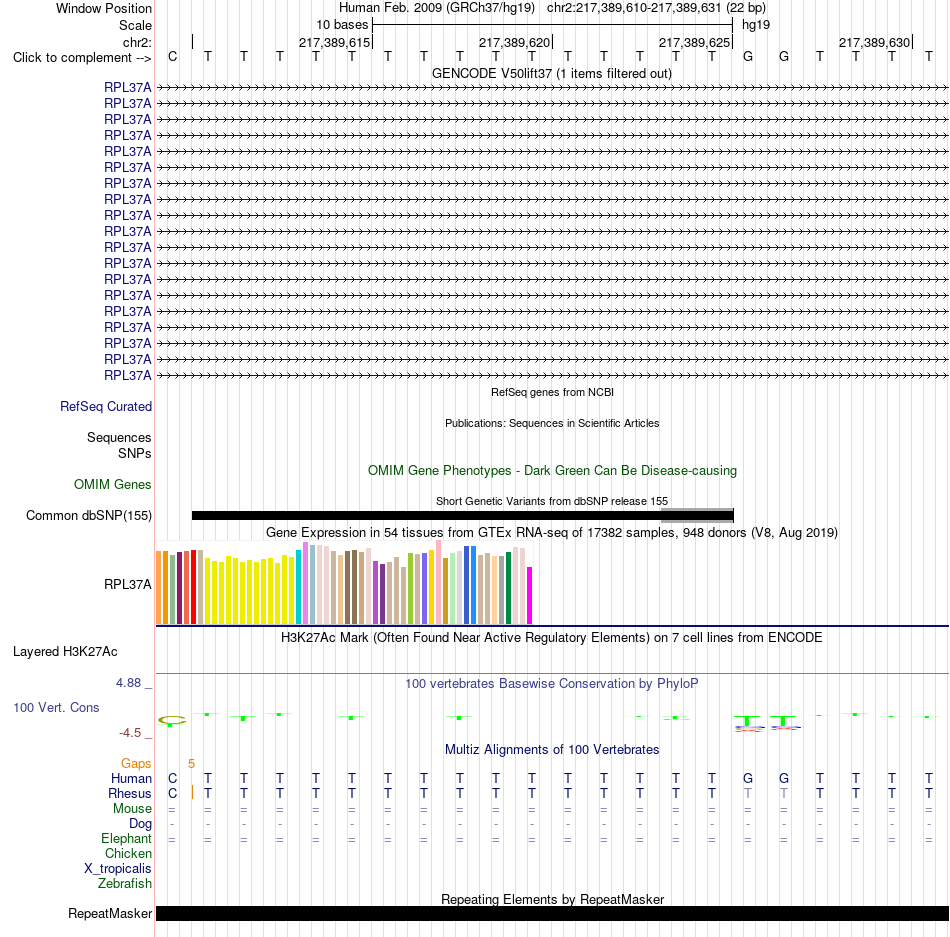Click the -4.5 lower axis value
This screenshot has width=950, height=937.
[x=130, y=733]
